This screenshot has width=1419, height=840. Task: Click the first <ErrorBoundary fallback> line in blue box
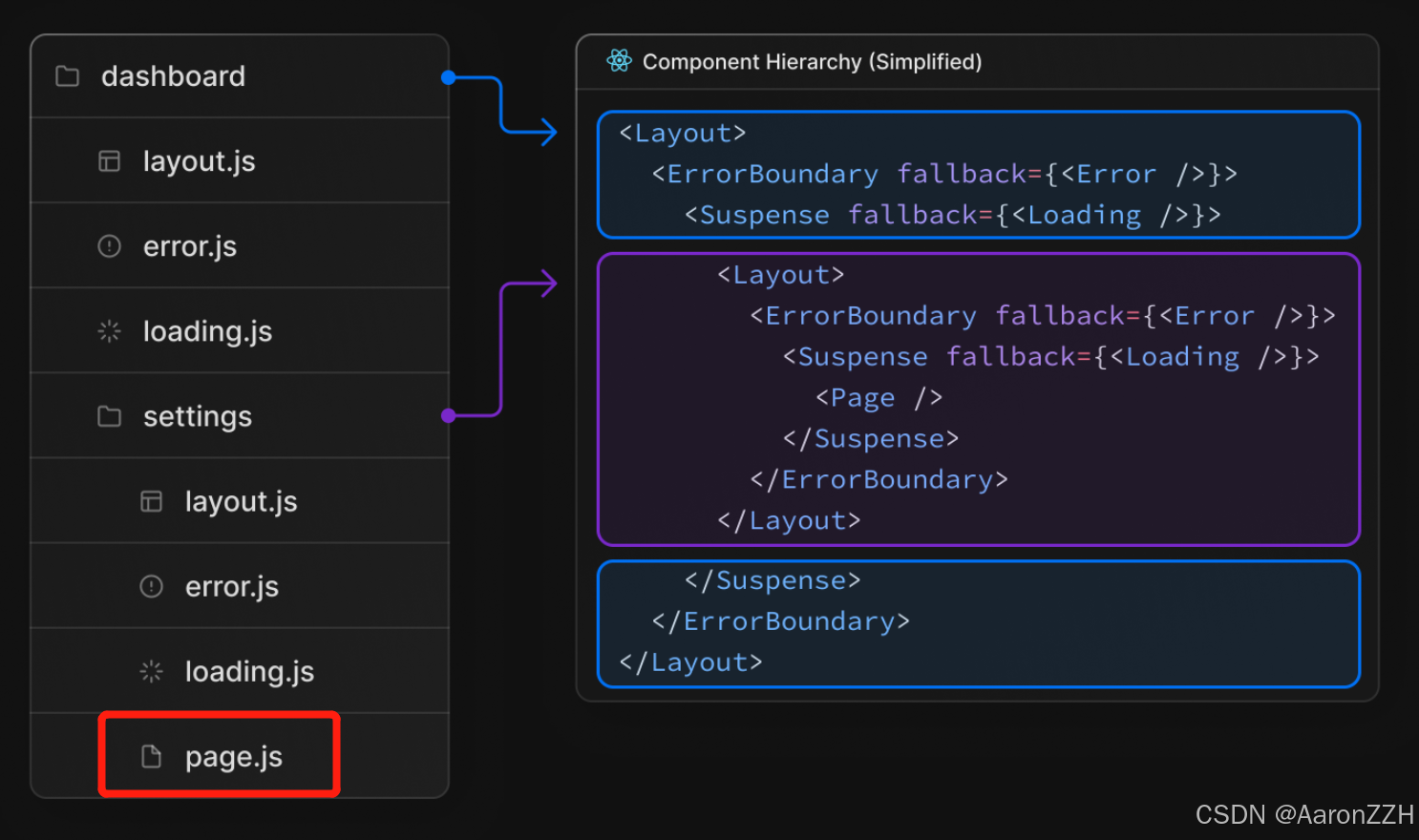tap(944, 174)
